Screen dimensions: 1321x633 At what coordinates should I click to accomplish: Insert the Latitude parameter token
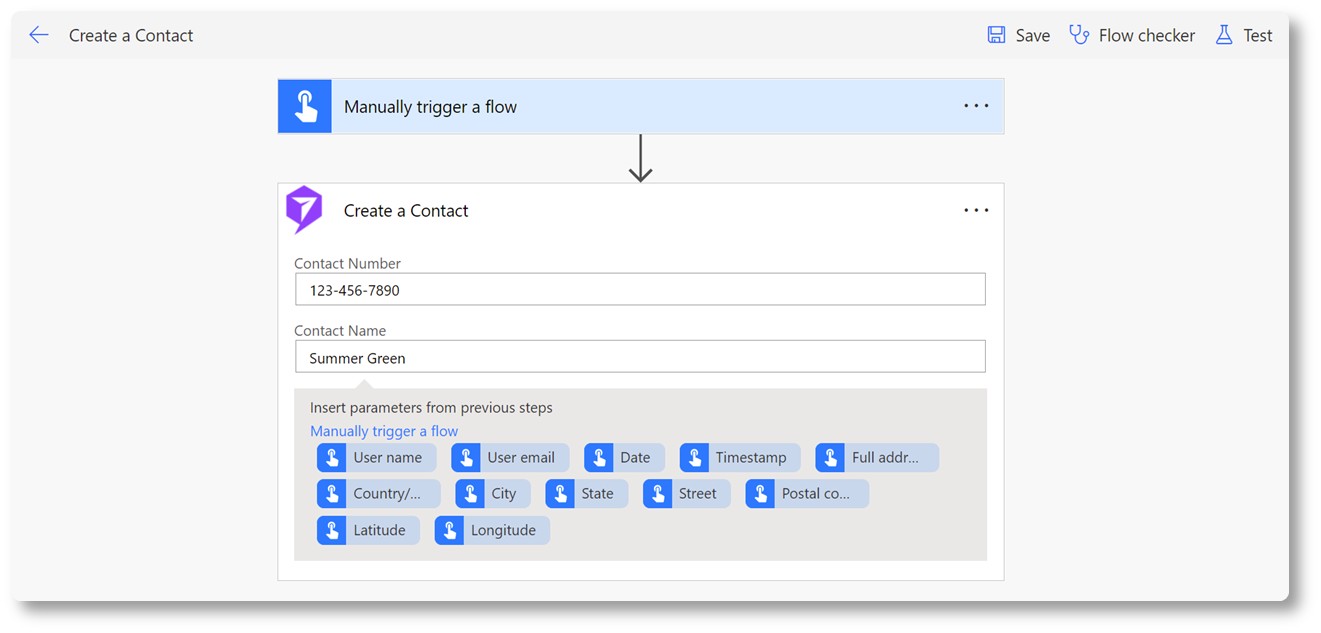click(x=368, y=530)
